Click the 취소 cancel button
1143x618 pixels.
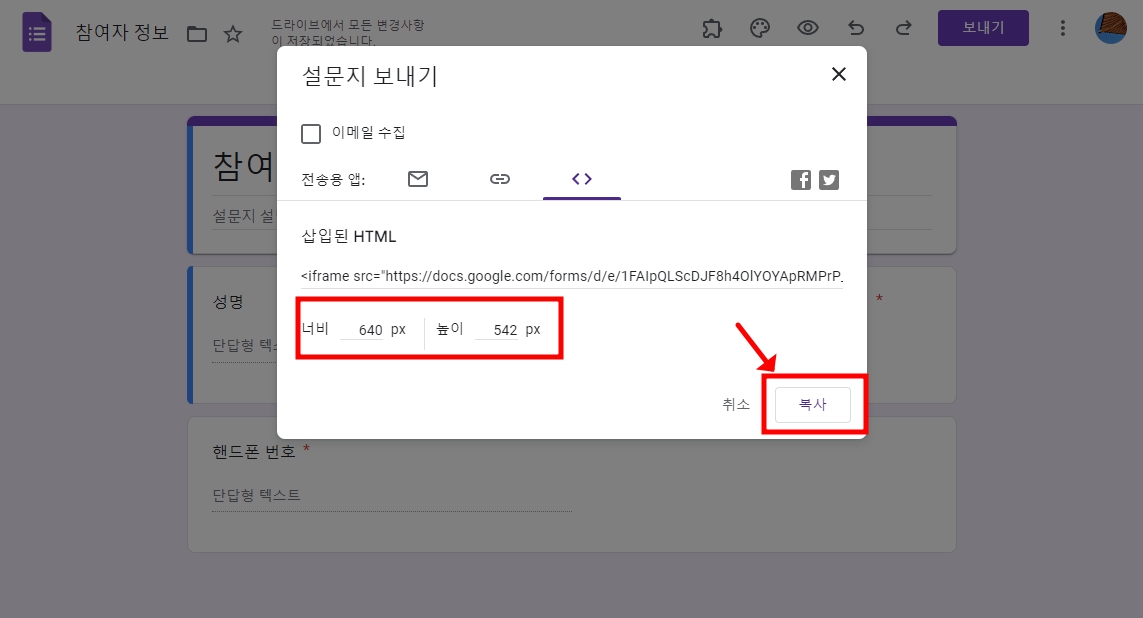point(735,404)
